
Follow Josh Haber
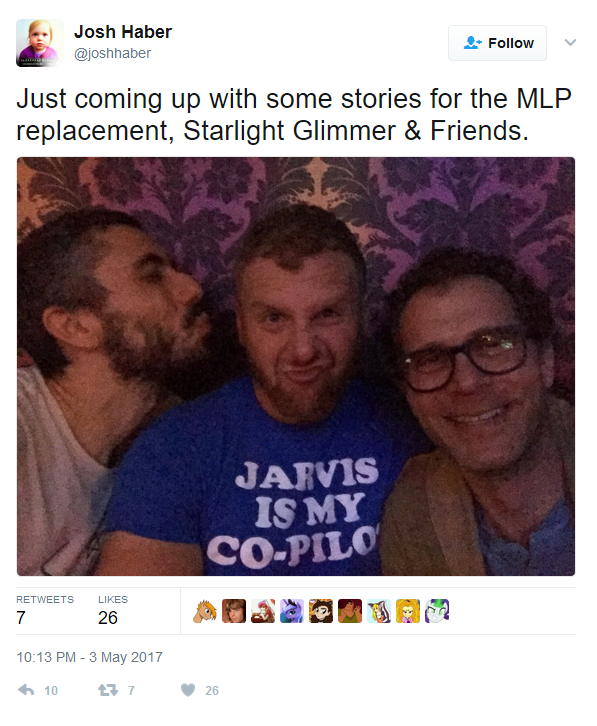[497, 43]
